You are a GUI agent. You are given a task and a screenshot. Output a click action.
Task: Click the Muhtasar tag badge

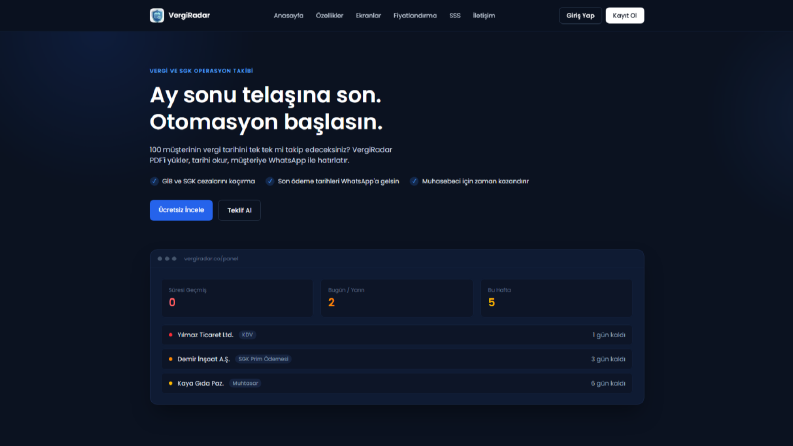[x=245, y=383]
